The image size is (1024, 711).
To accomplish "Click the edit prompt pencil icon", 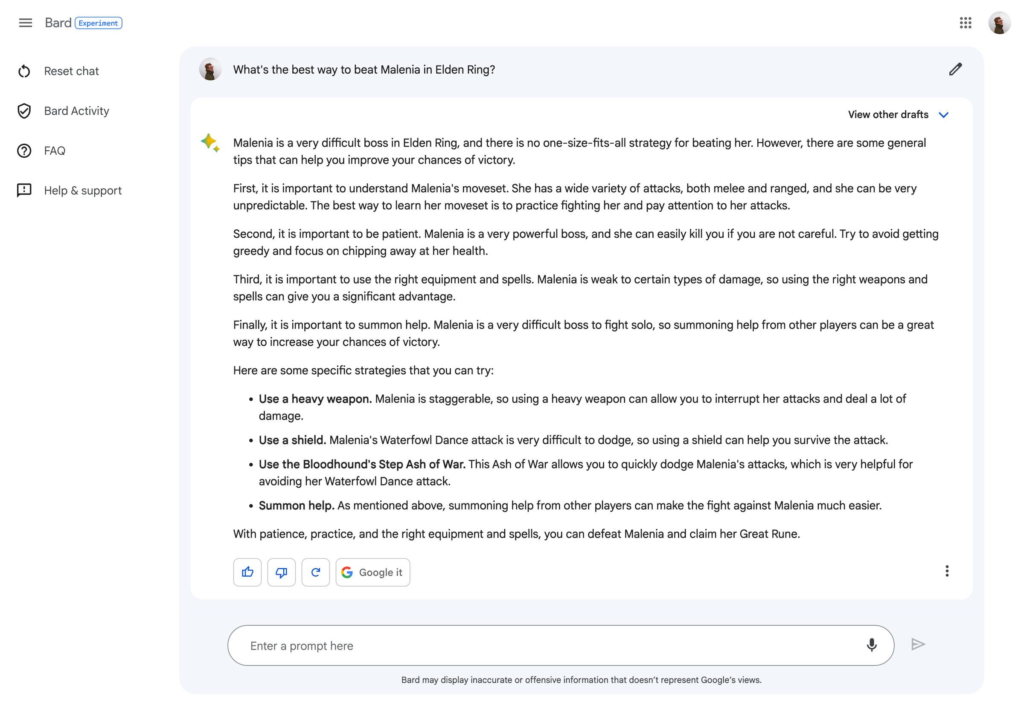I will click(955, 69).
